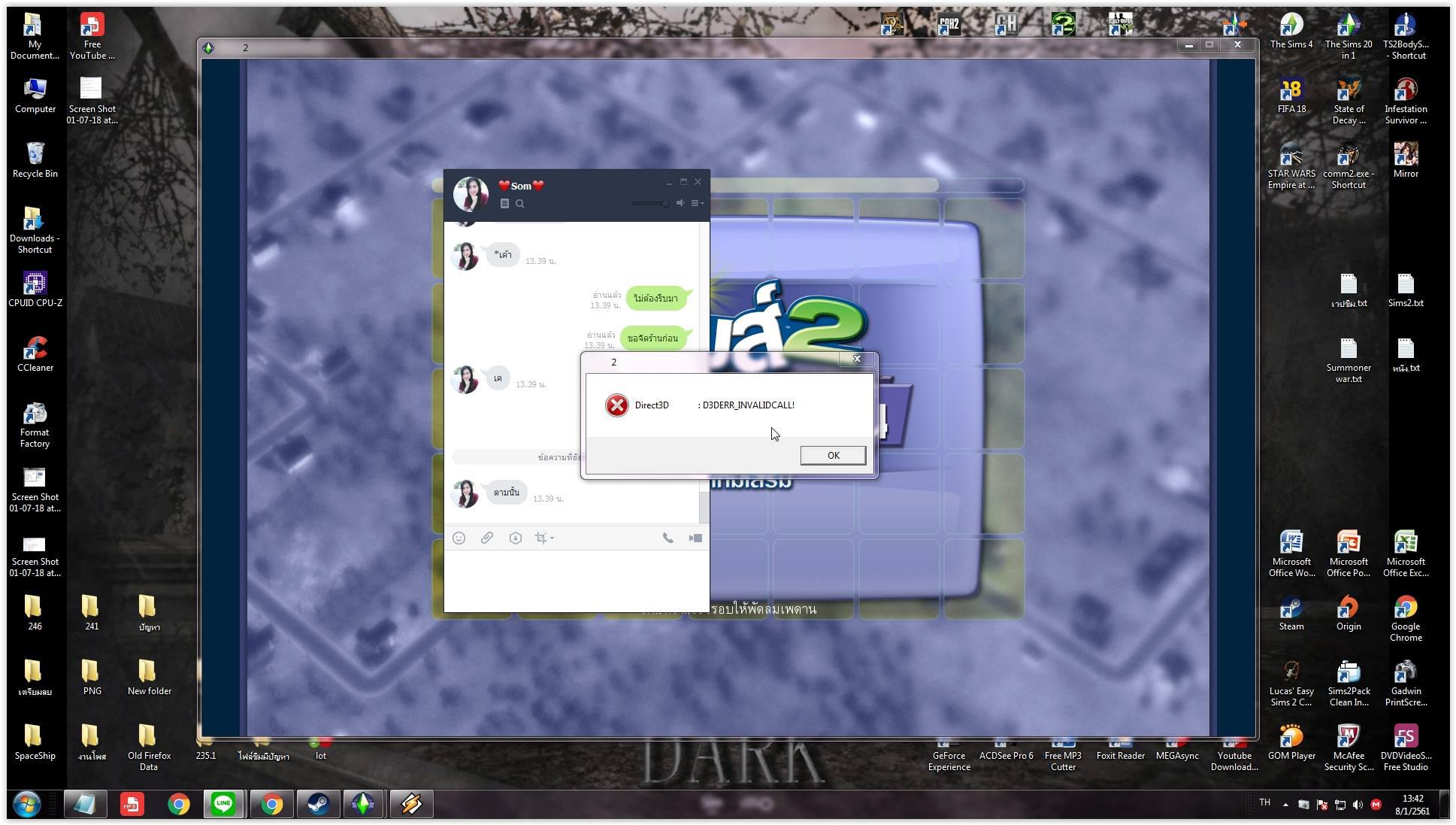The height and width of the screenshot is (825, 1456).
Task: Select the Summoner war.txt file
Action: point(1349,359)
